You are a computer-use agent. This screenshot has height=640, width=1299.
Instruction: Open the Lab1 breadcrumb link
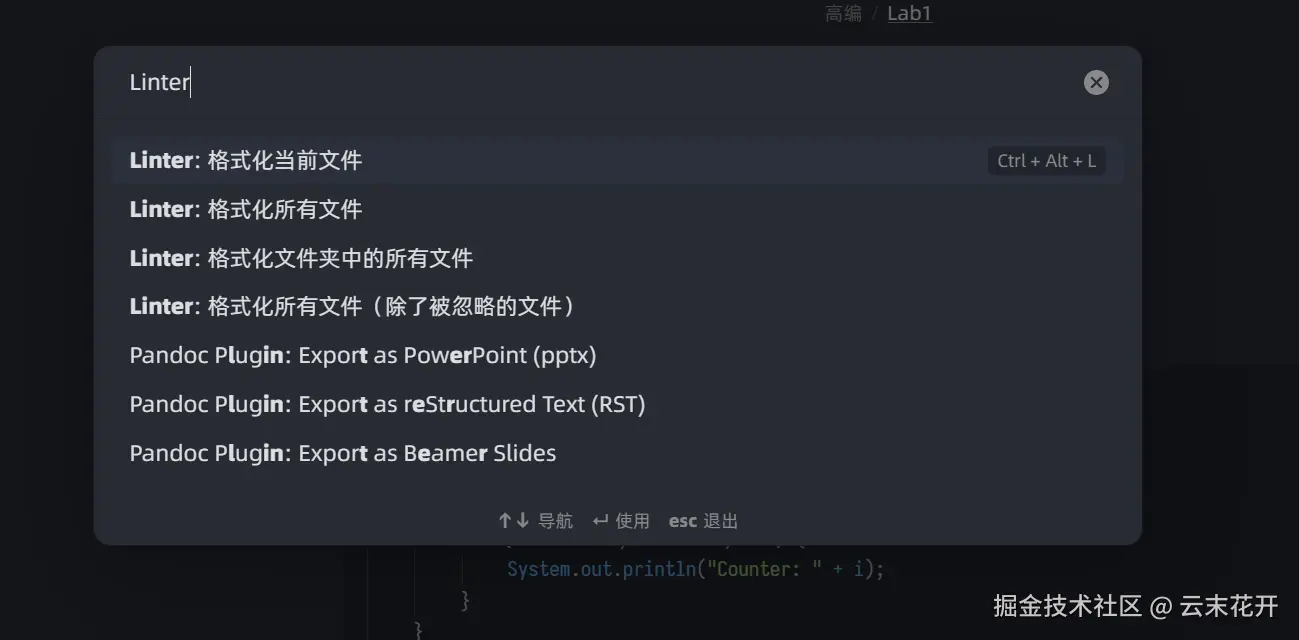(909, 14)
